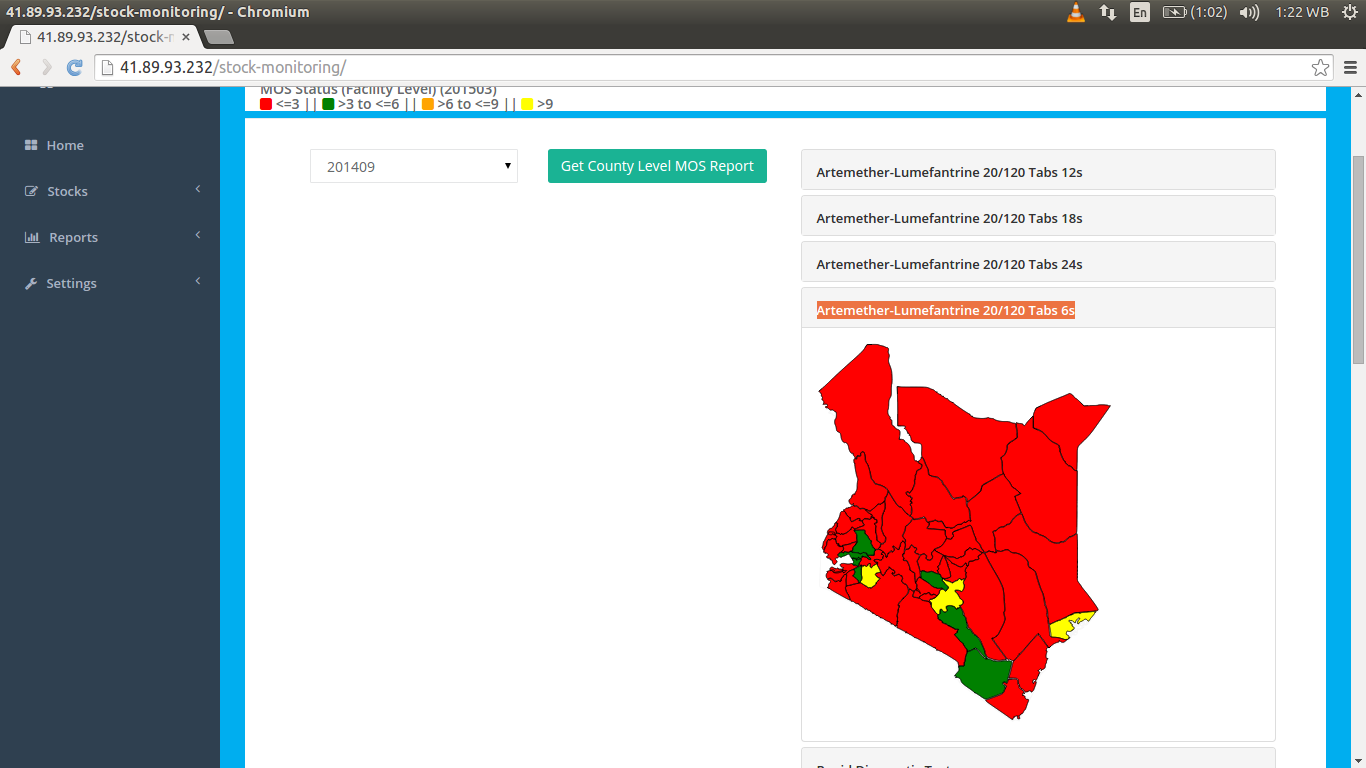Click the Reports bar chart icon
This screenshot has width=1366, height=768.
(31, 237)
